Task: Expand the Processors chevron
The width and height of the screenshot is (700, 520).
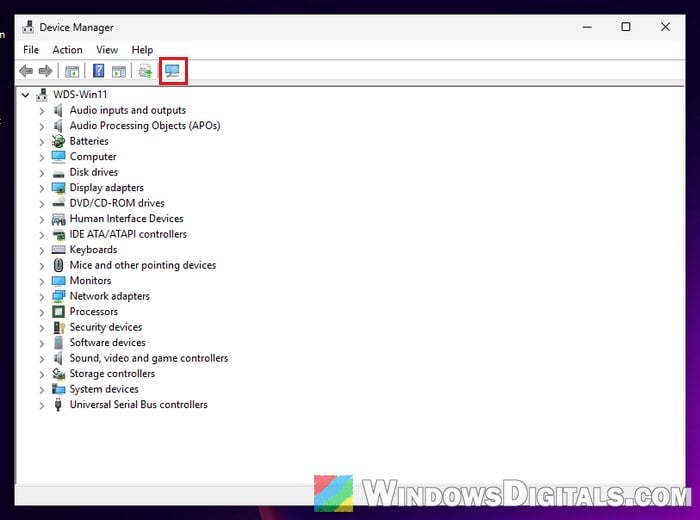Action: tap(42, 312)
